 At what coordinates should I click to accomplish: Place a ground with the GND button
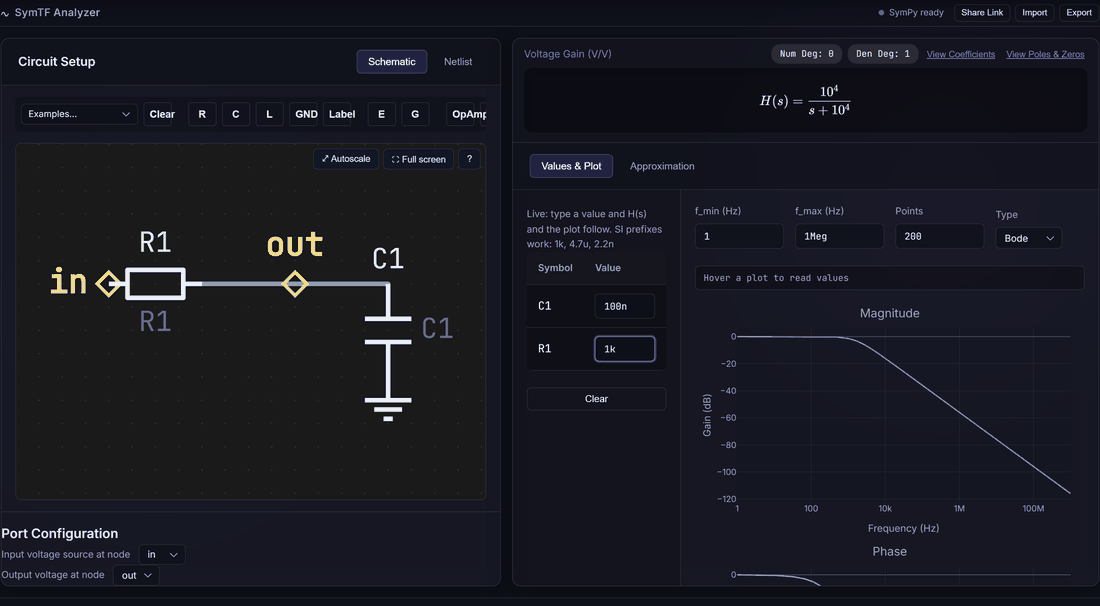[306, 114]
